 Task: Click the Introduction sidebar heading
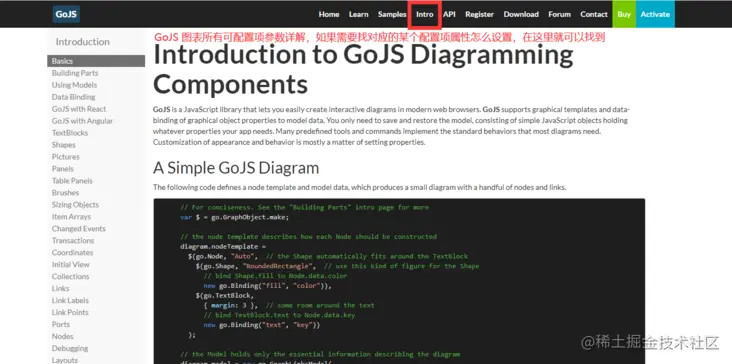(83, 42)
